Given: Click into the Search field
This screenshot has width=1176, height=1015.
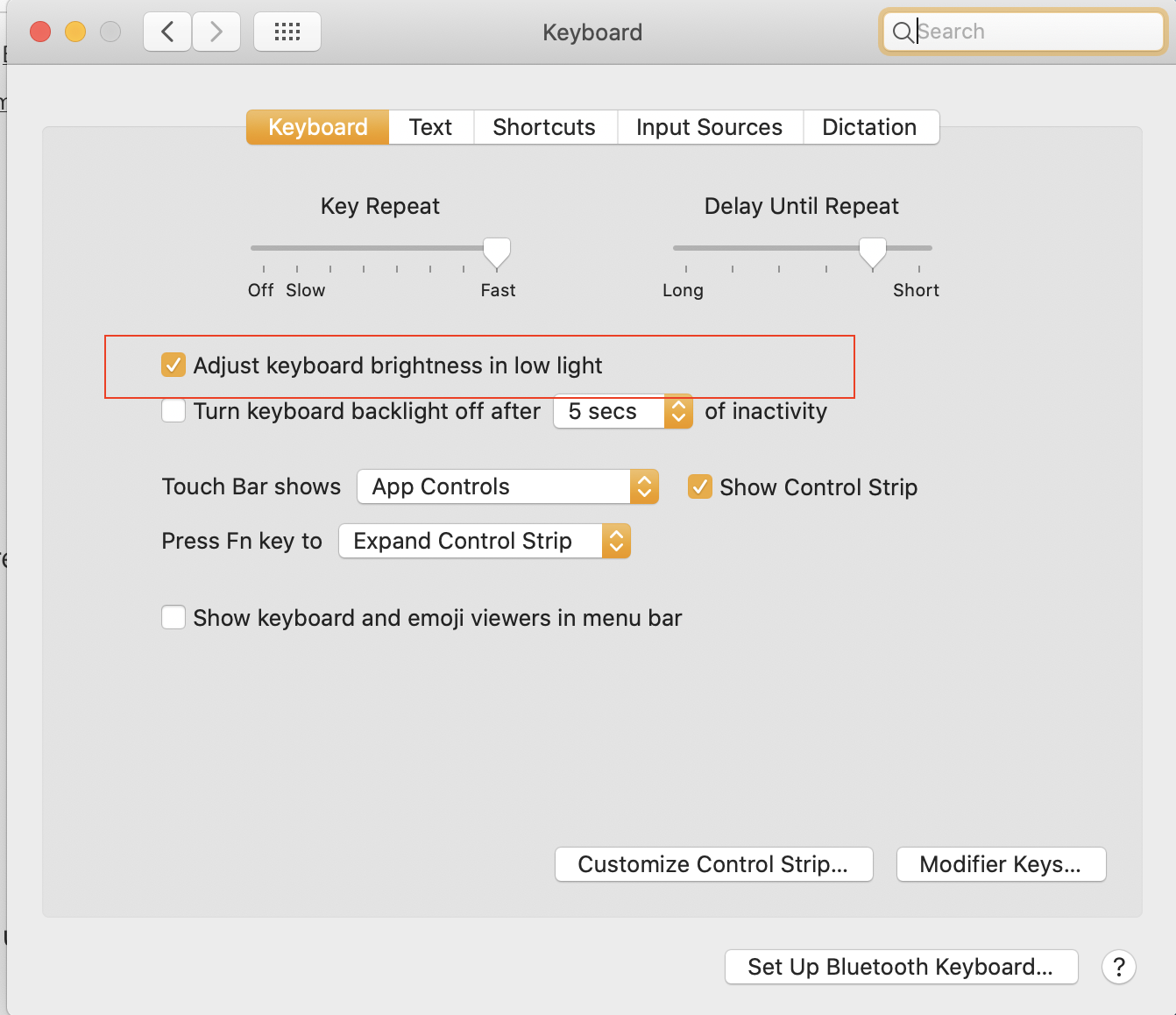Looking at the screenshot, I should click(x=1034, y=32).
